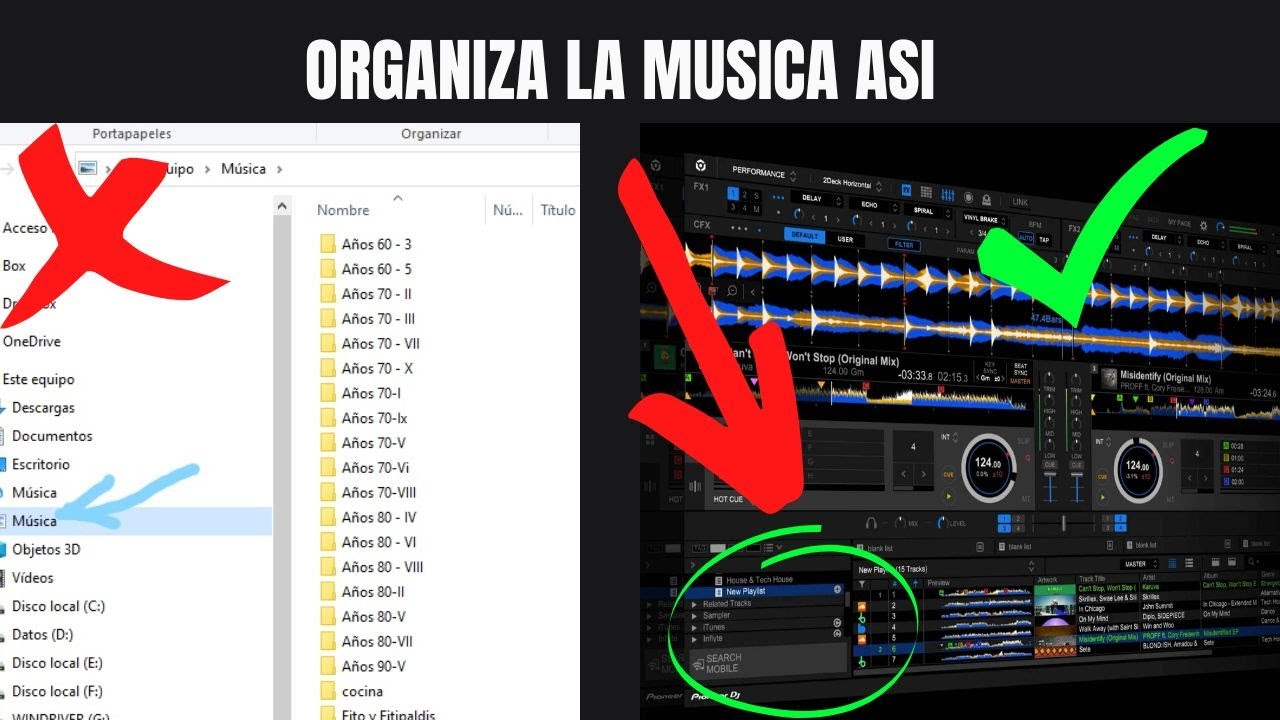The width and height of the screenshot is (1280, 720).
Task: Start playback with deck 1 green play icon
Action: click(948, 497)
